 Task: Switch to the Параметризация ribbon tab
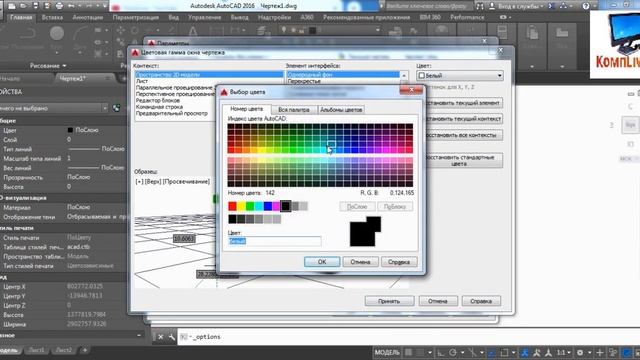pyautogui.click(x=136, y=17)
